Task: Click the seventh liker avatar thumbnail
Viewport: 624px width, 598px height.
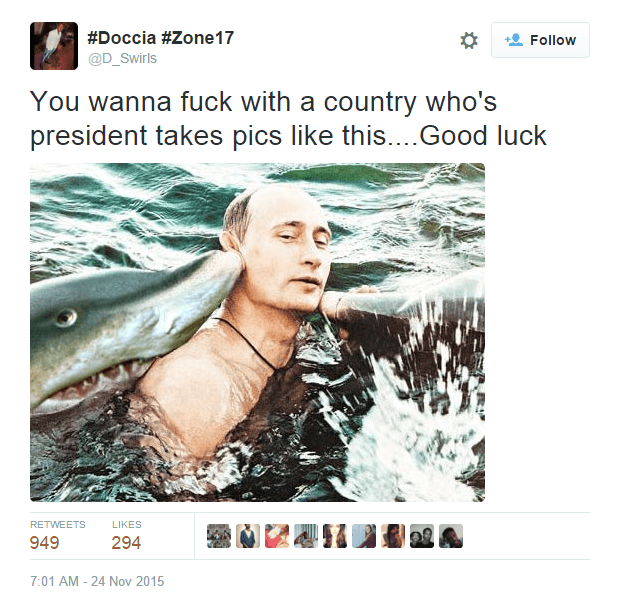Action: tap(393, 536)
